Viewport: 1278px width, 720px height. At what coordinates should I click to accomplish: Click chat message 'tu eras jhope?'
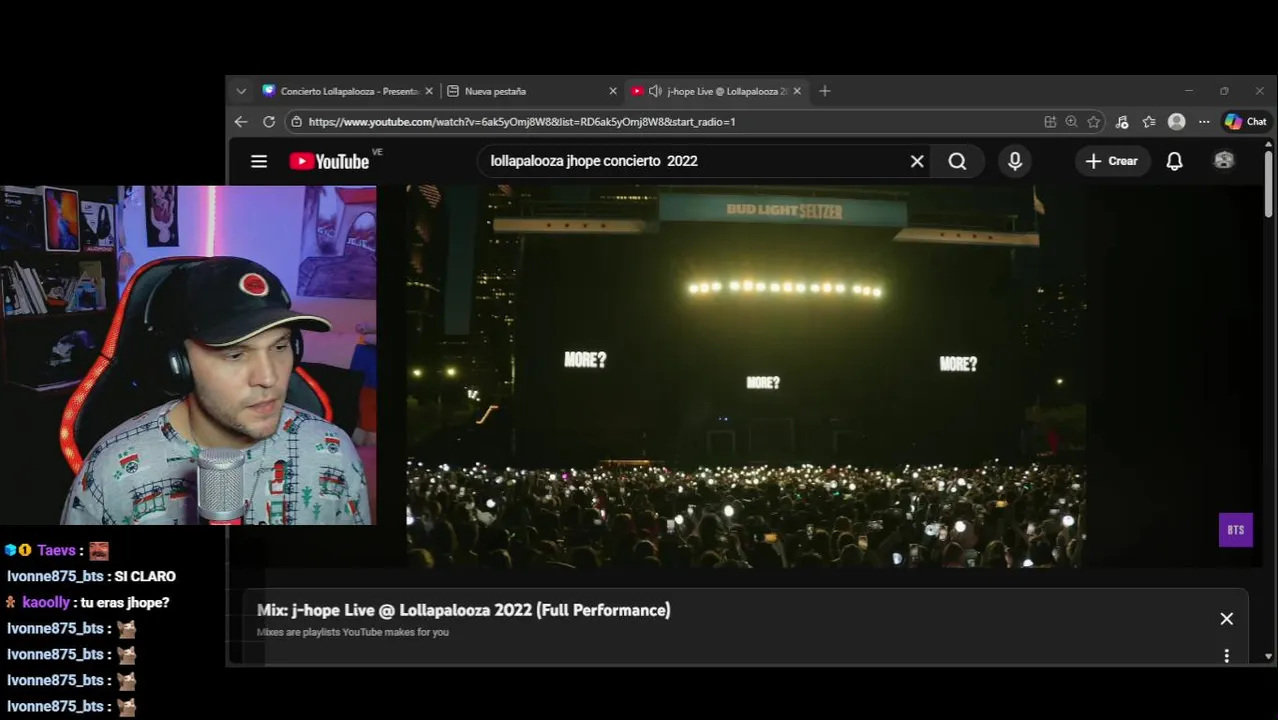coord(126,602)
